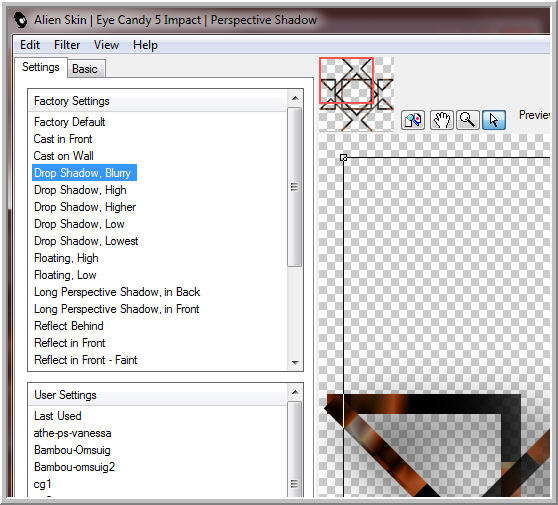Click the Factory Settings list header
The image size is (558, 505).
point(157,101)
